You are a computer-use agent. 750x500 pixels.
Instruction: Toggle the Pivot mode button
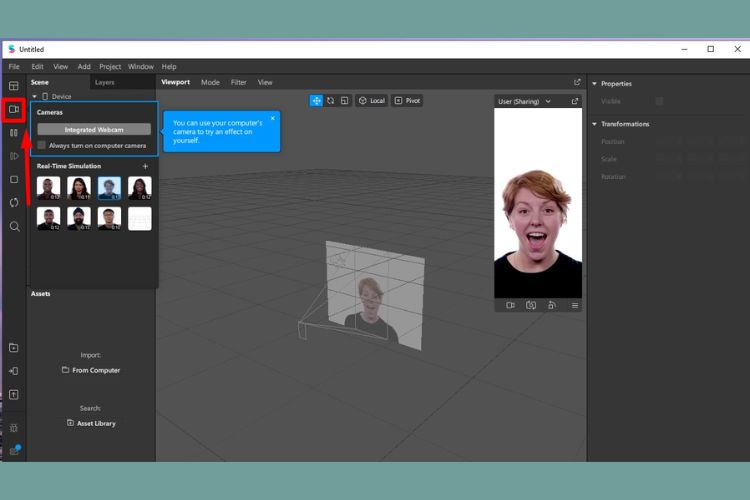click(x=407, y=100)
